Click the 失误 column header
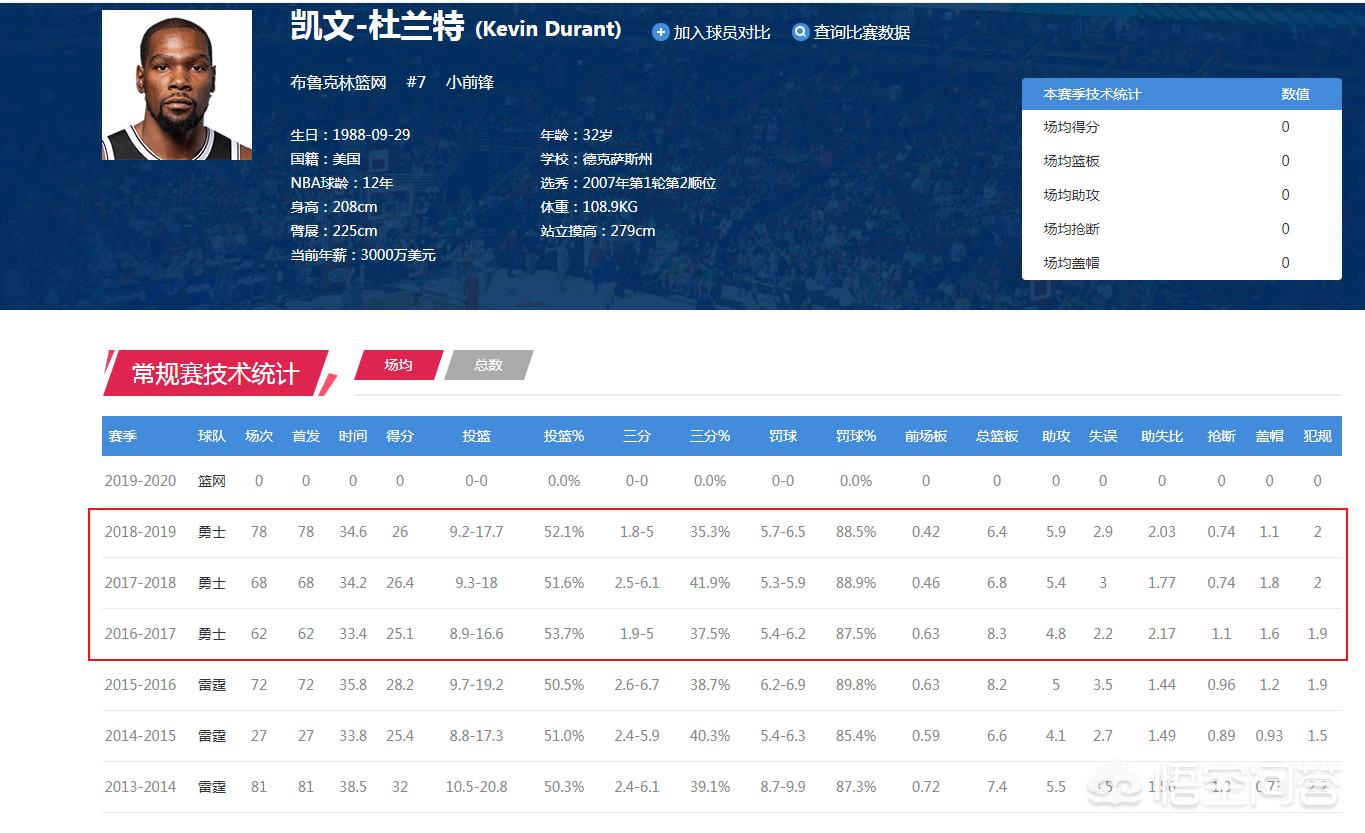1365x833 pixels. 1103,436
